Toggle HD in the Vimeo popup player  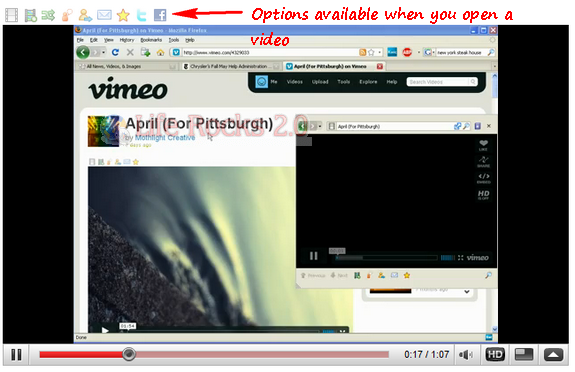[x=483, y=194]
